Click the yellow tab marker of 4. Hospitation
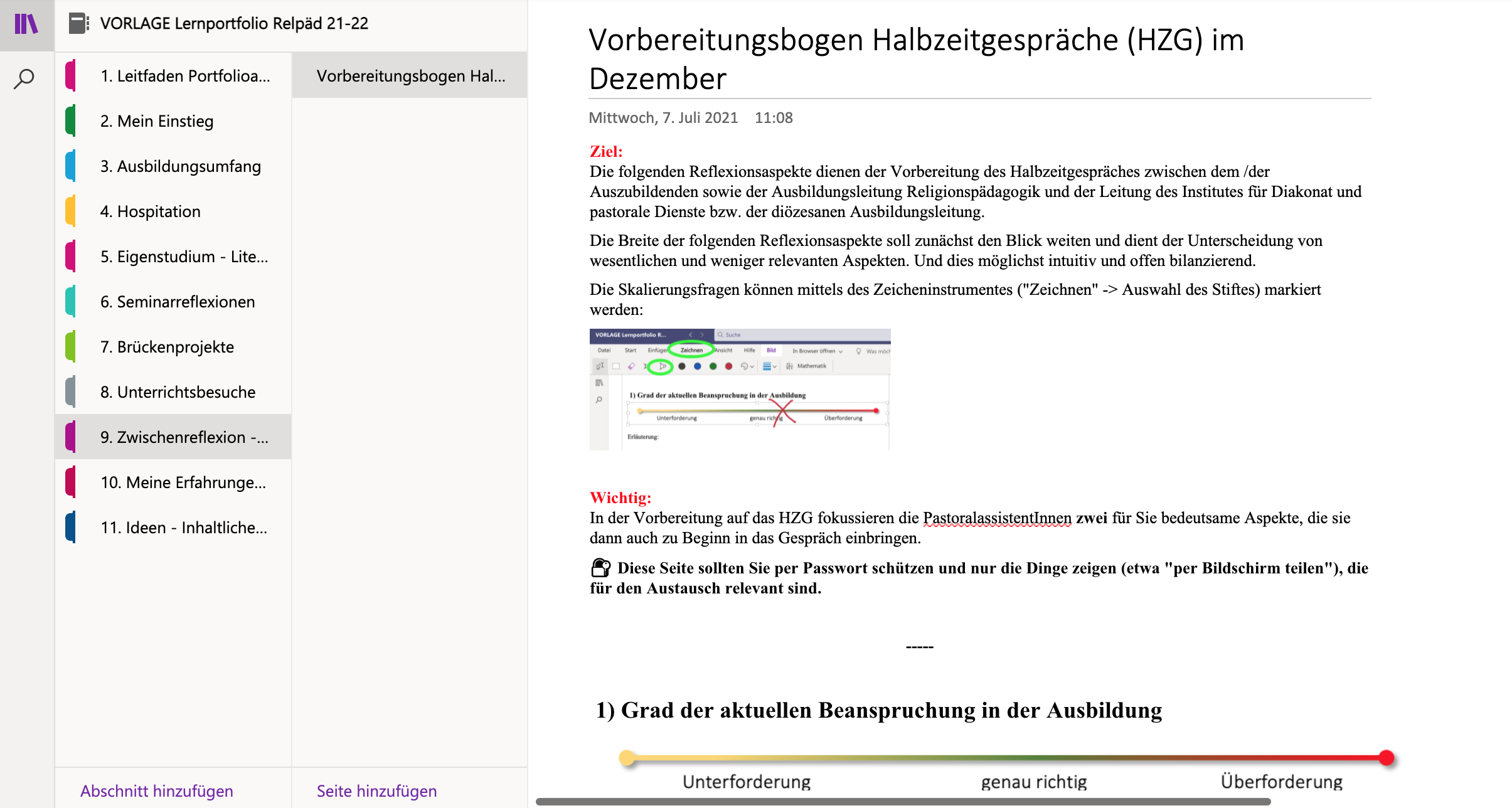This screenshot has width=1512, height=808. pyautogui.click(x=71, y=211)
